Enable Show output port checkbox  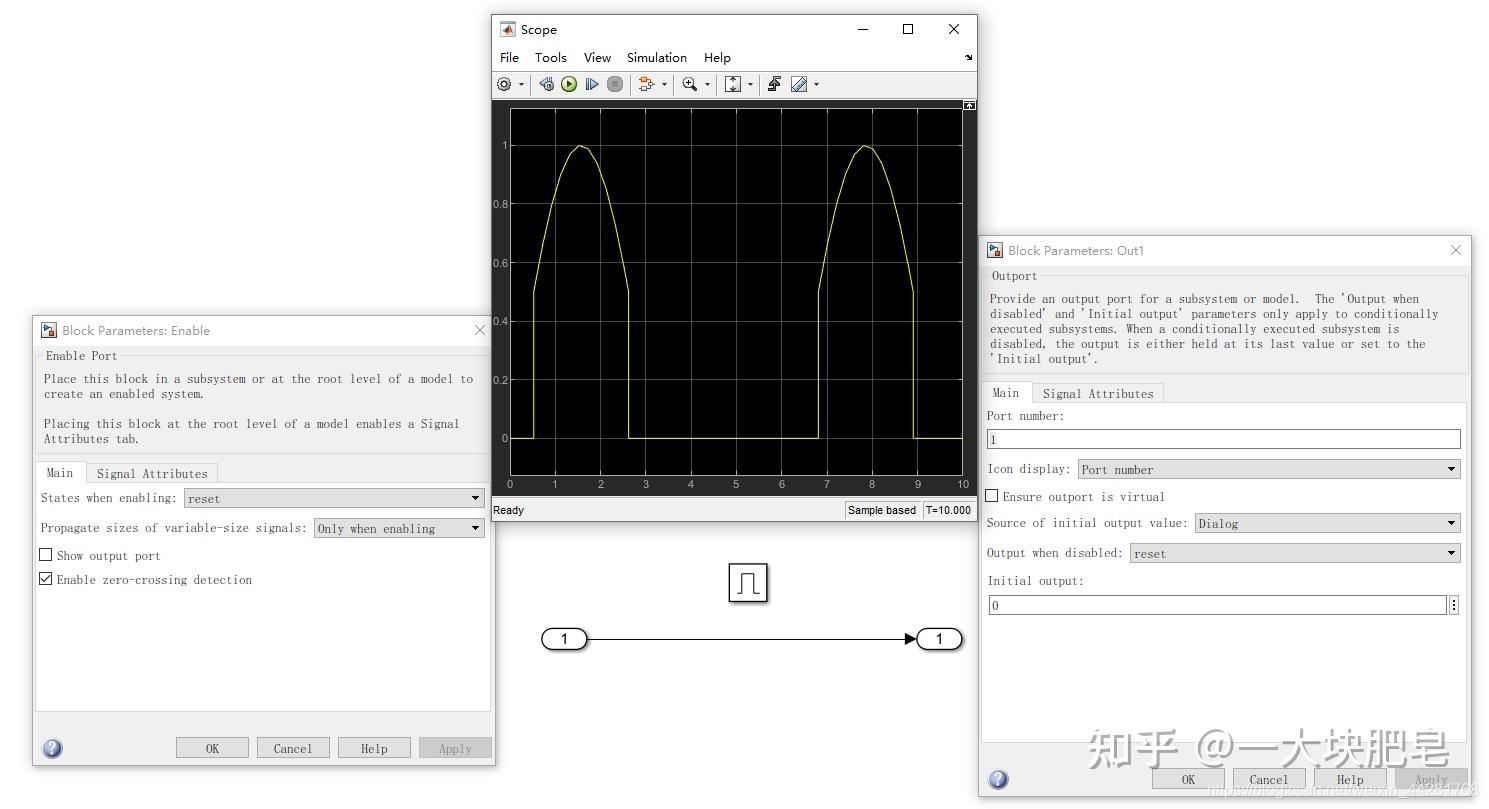pos(46,555)
